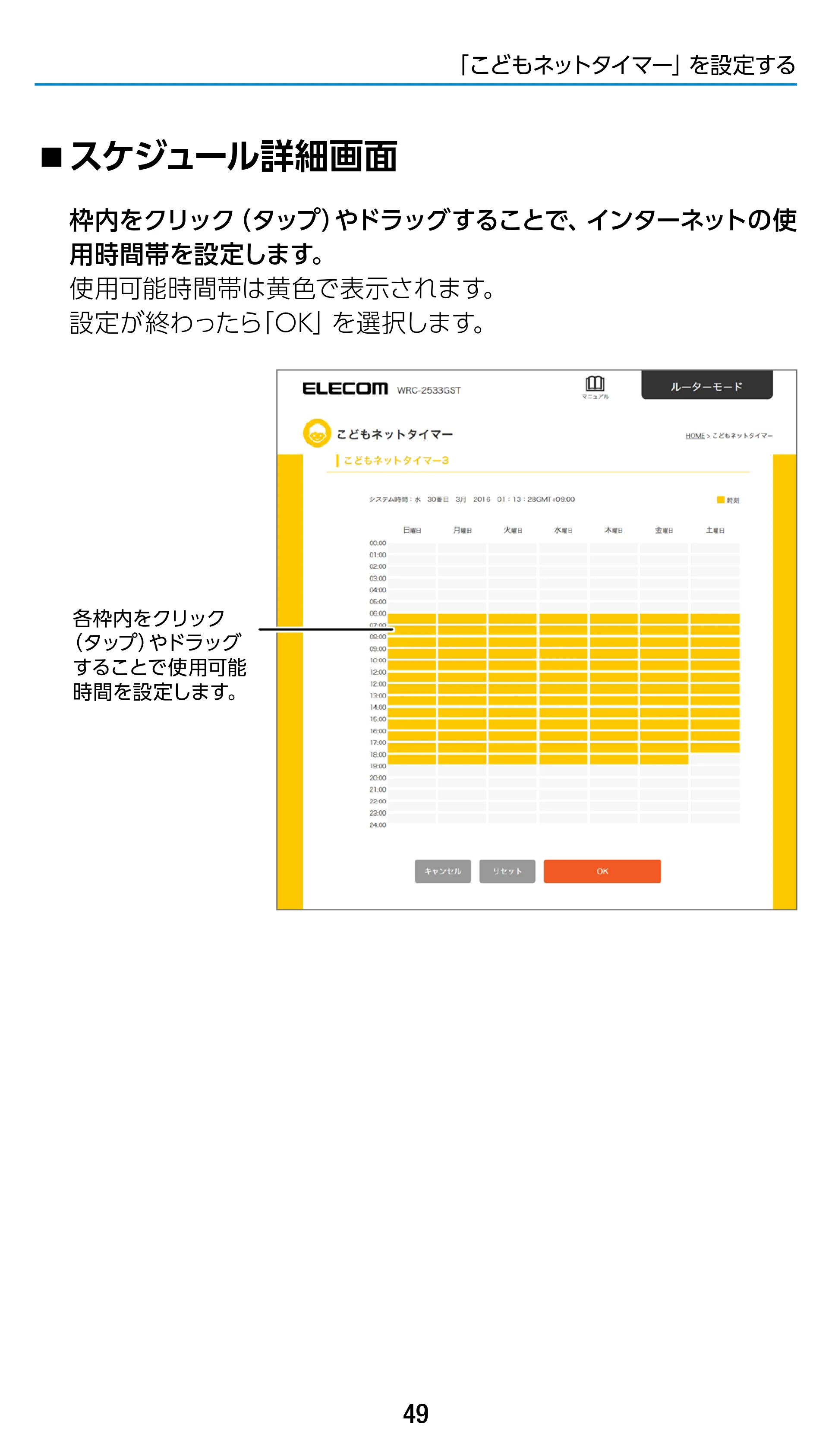Click the リセット button
The width and height of the screenshot is (832, 1456).
(x=507, y=871)
